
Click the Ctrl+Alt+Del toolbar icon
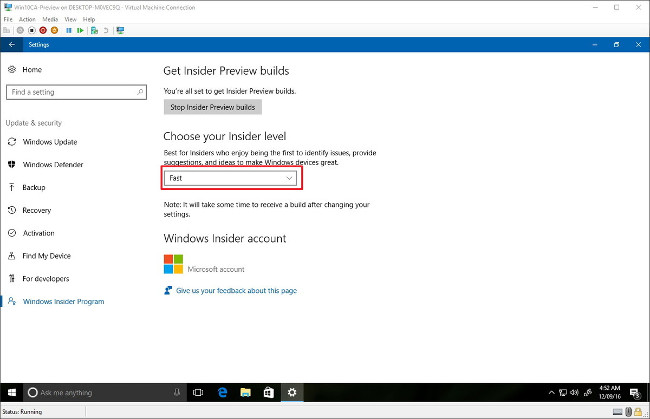[6, 30]
